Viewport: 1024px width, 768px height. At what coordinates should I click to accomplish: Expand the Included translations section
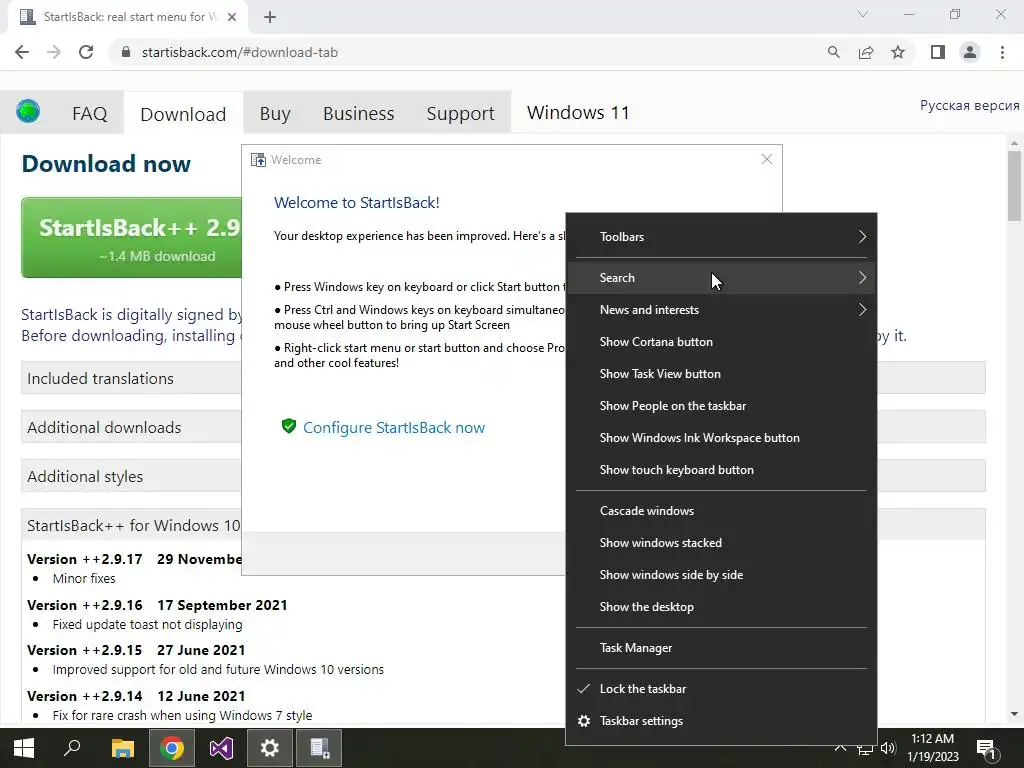pyautogui.click(x=131, y=378)
